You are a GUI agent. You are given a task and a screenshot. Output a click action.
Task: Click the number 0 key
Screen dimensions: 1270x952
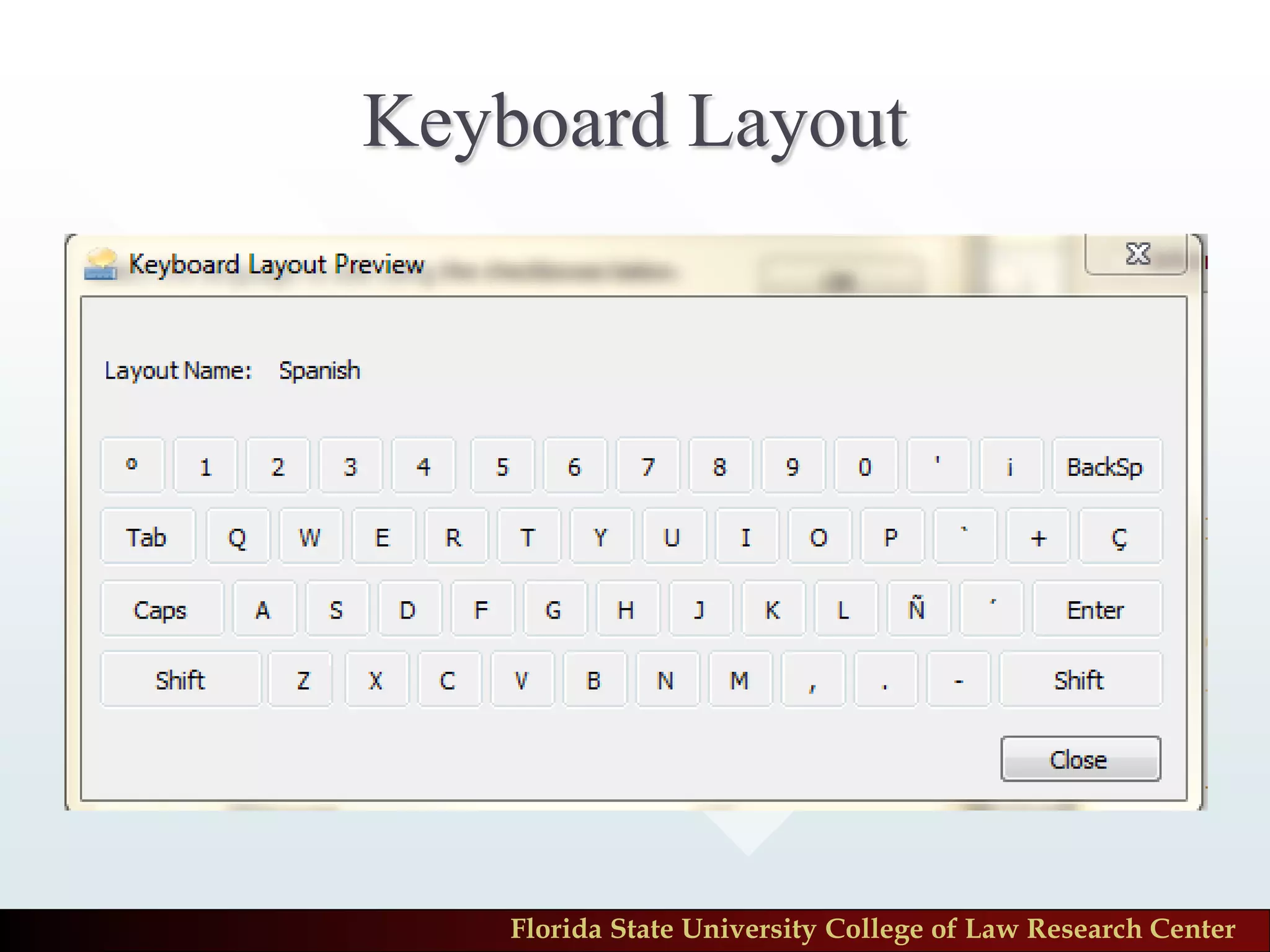[x=866, y=466]
